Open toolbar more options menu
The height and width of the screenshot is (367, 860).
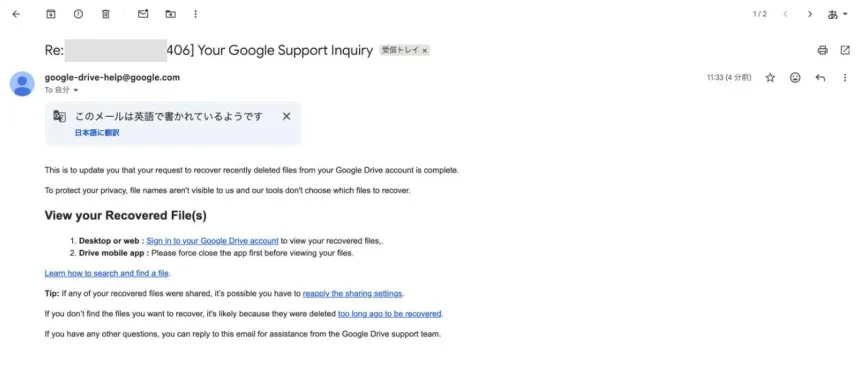tap(196, 14)
